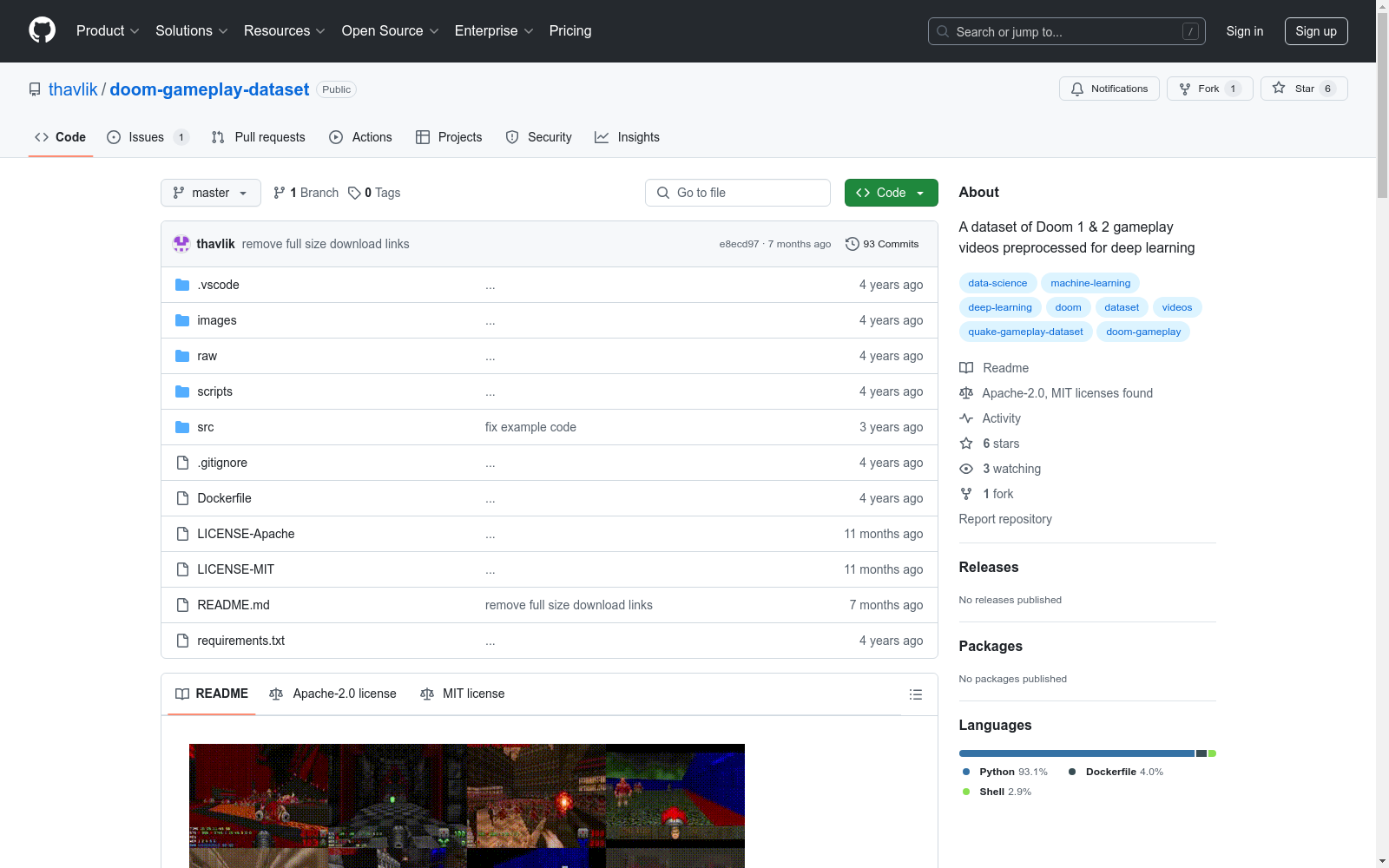Viewport: 1389px width, 868px height.
Task: Open the images folder icon
Action: click(182, 320)
